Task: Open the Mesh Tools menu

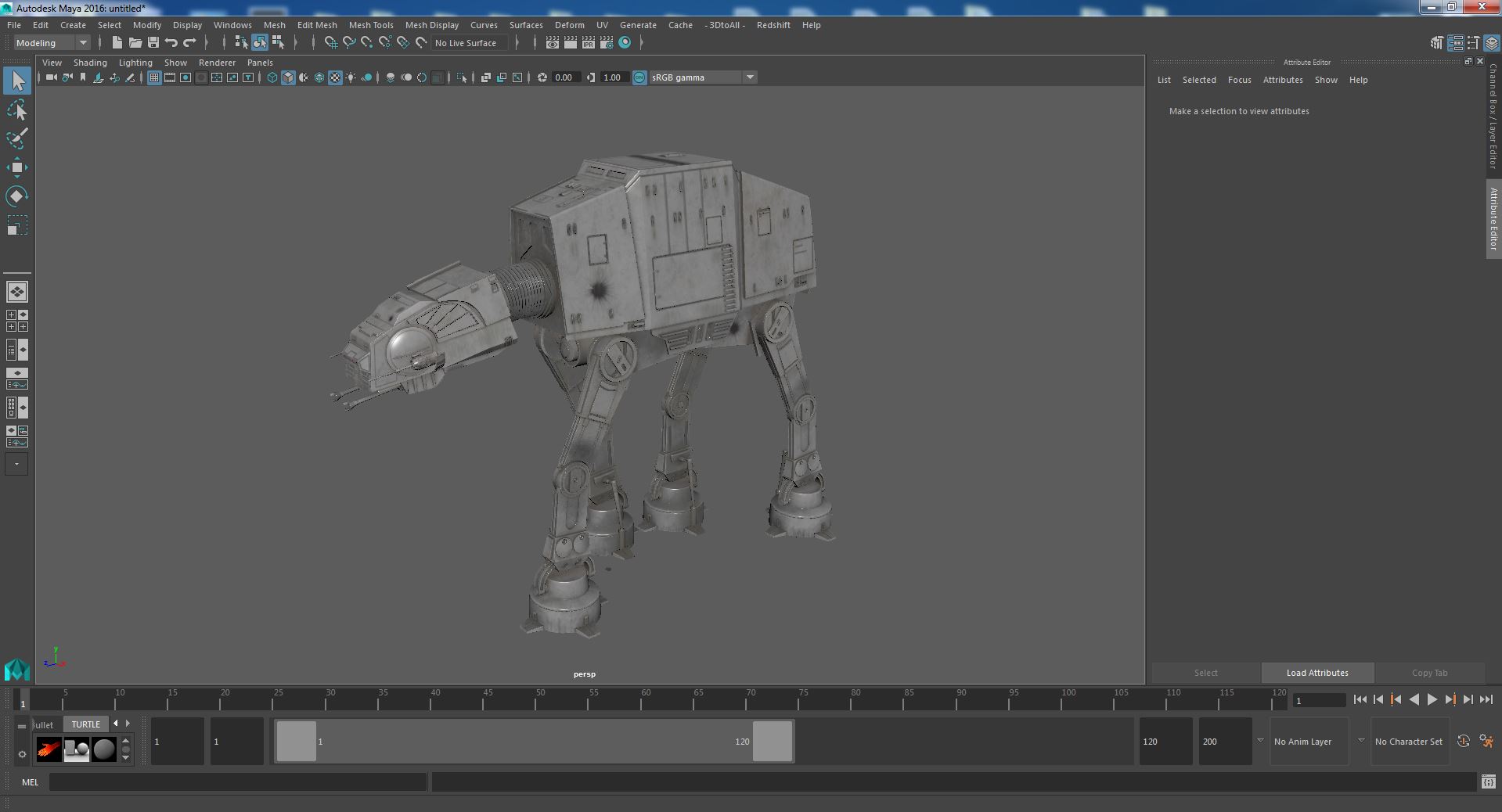Action: [371, 25]
